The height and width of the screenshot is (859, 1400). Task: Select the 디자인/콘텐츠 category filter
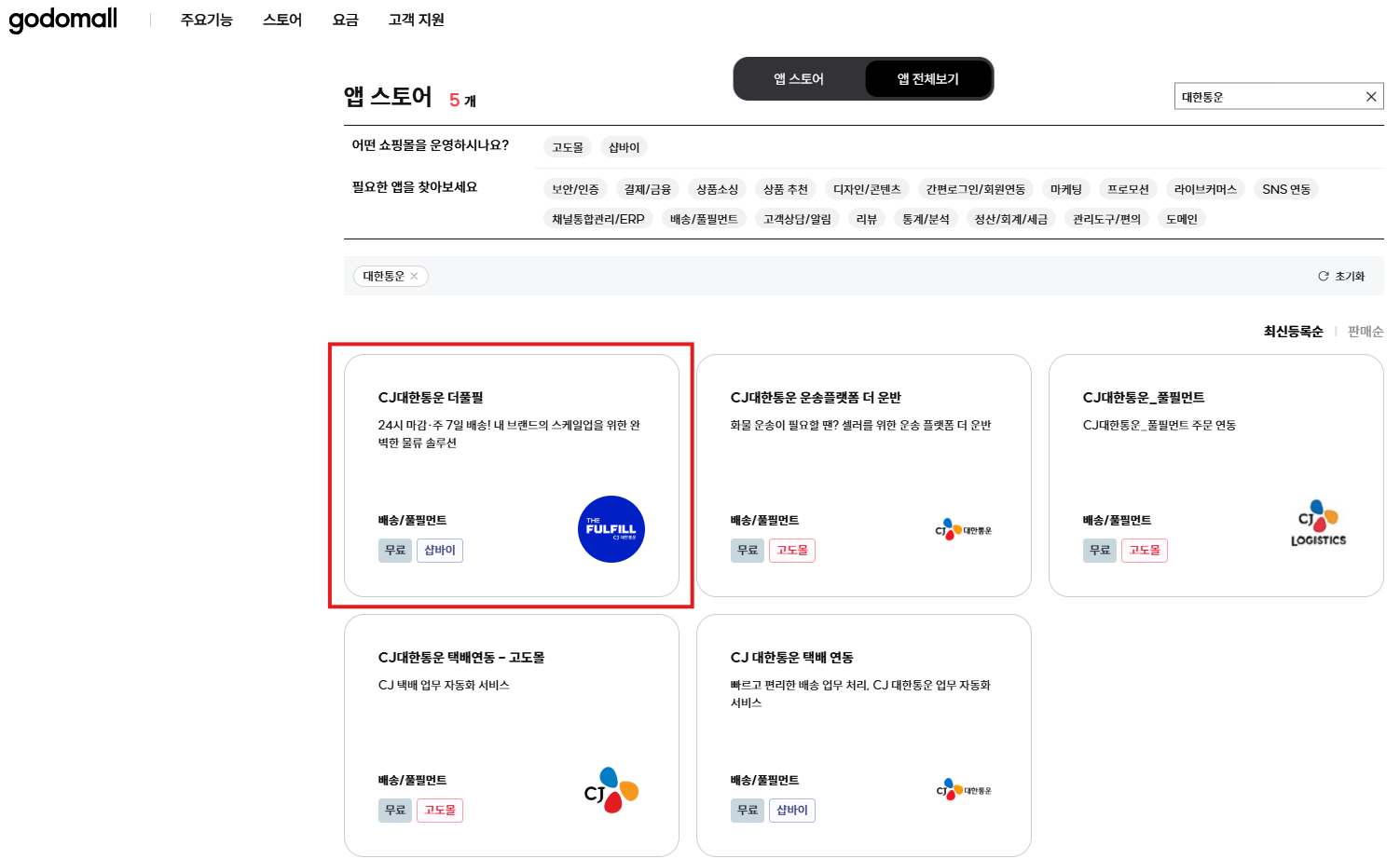point(868,189)
